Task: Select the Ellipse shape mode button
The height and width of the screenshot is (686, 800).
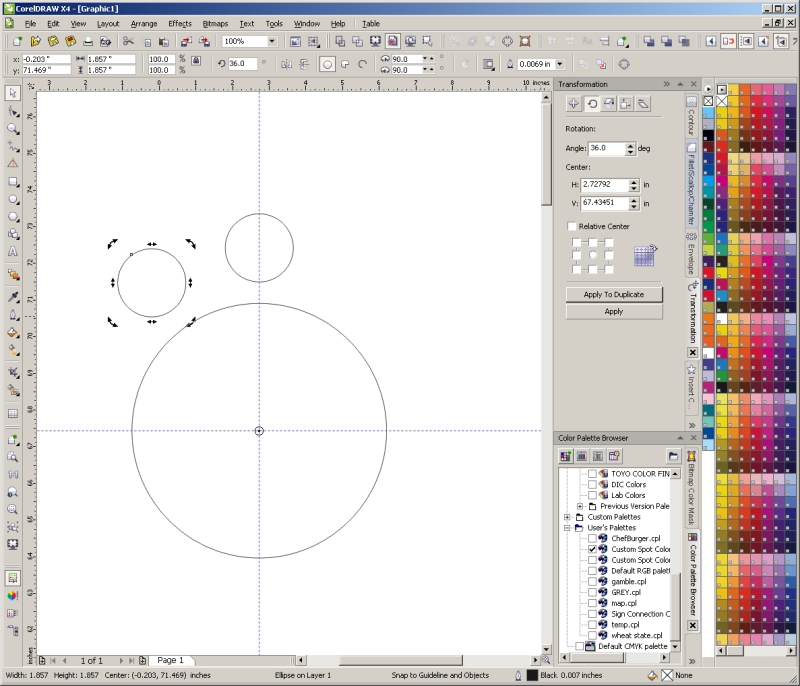Action: [327, 64]
